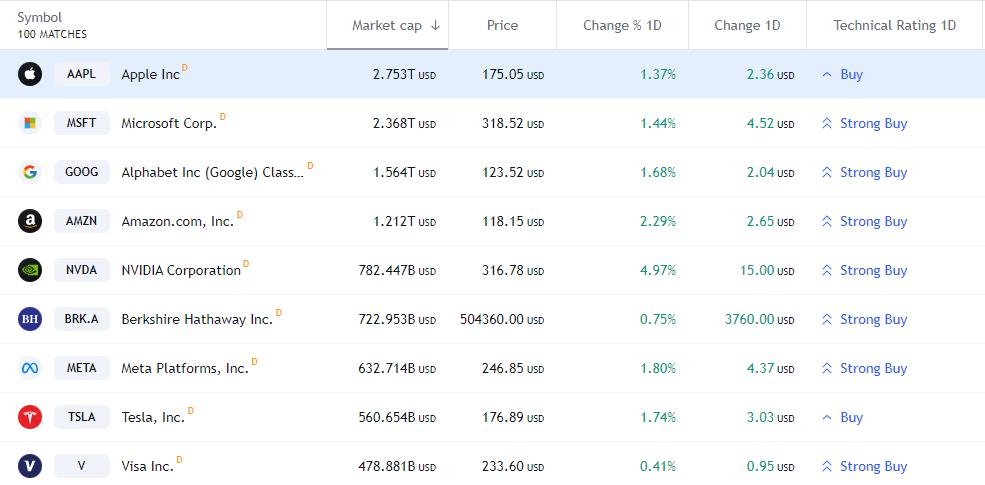Click the Amazon logo icon
Image resolution: width=985 pixels, height=485 pixels.
[30, 221]
